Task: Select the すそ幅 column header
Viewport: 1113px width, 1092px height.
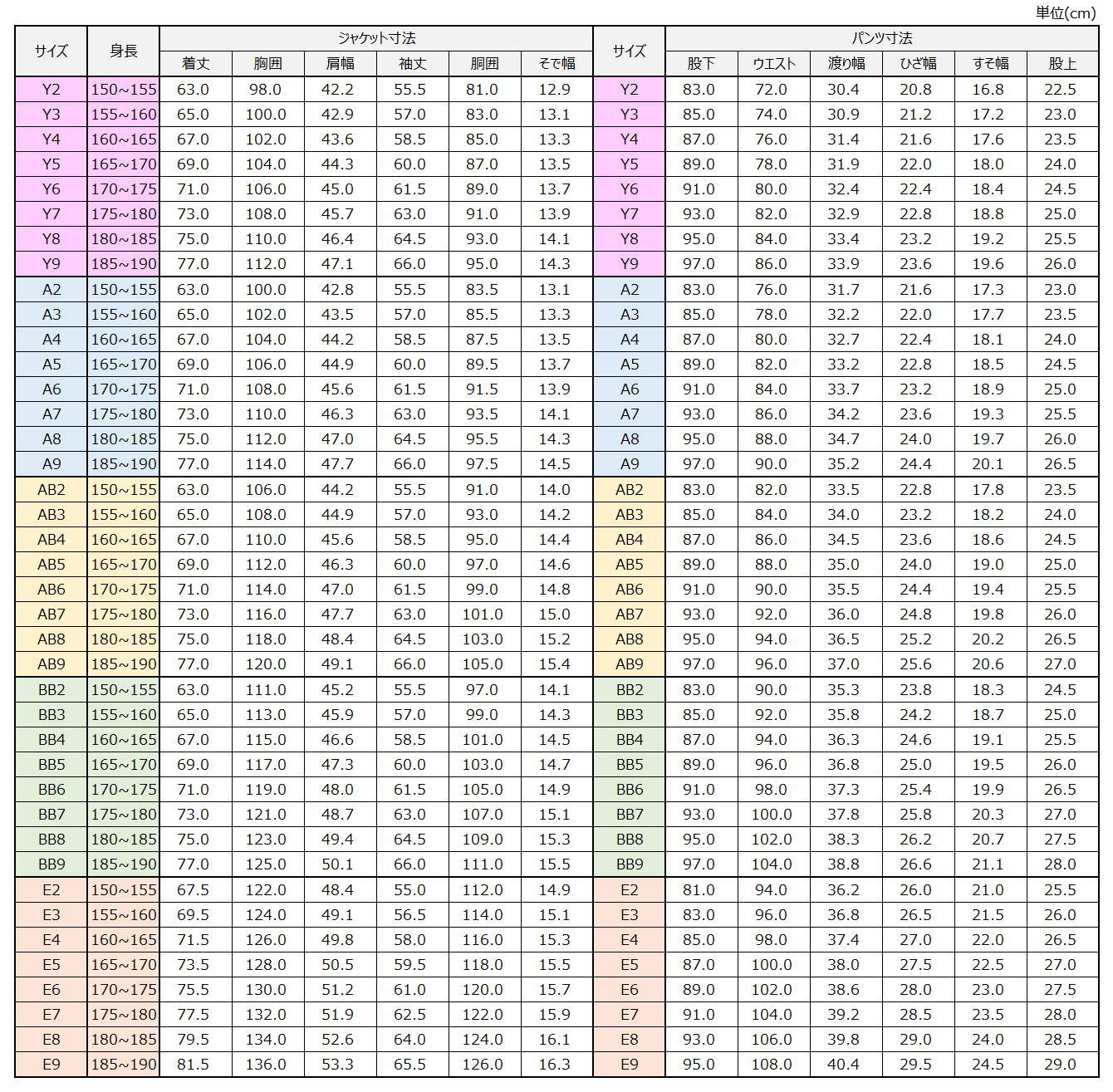Action: pos(990,64)
